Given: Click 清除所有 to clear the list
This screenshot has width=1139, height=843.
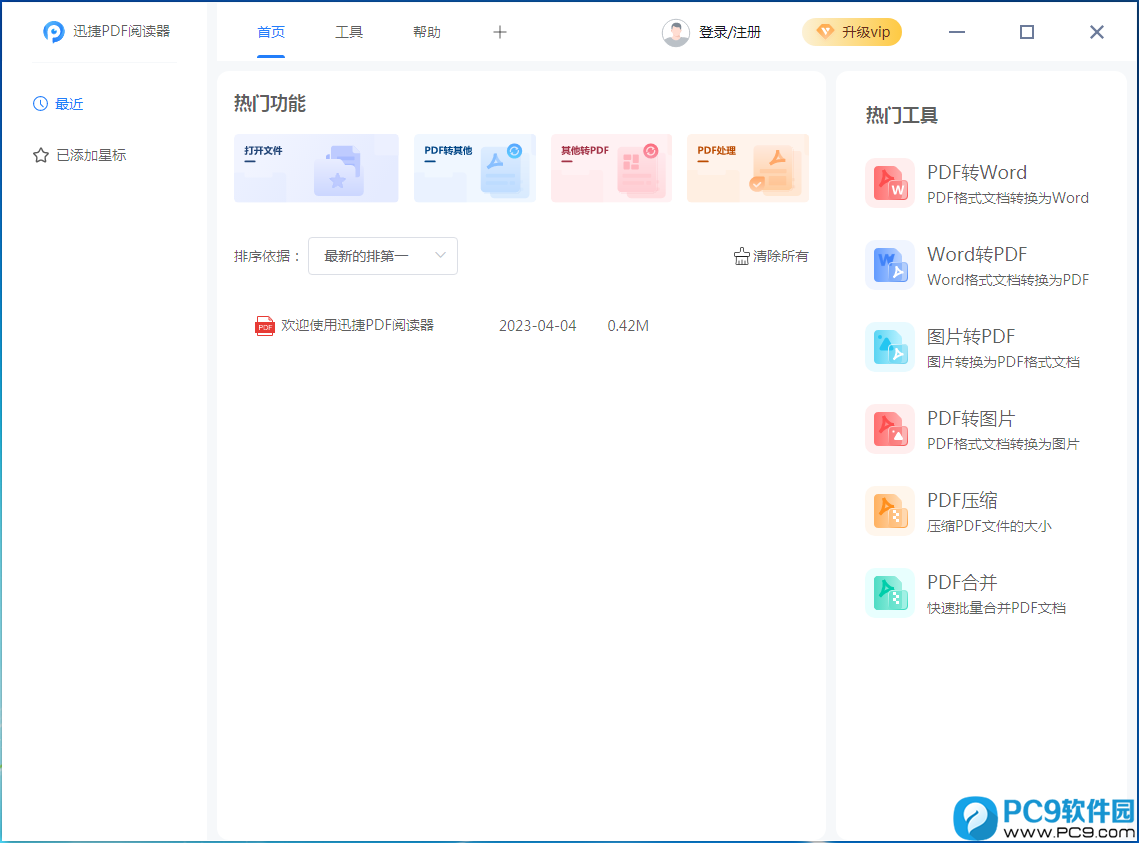Looking at the screenshot, I should (x=780, y=256).
